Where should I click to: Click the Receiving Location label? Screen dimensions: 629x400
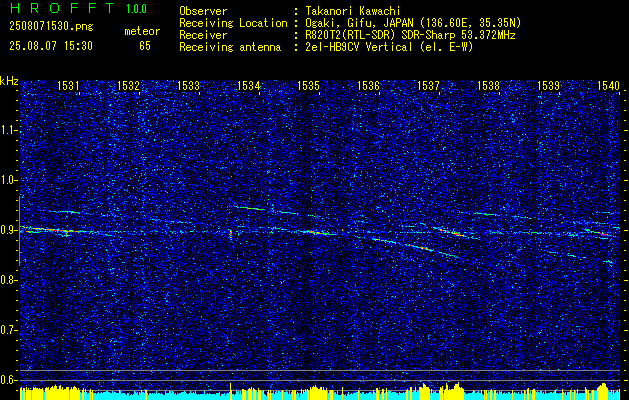pyautogui.click(x=233, y=23)
